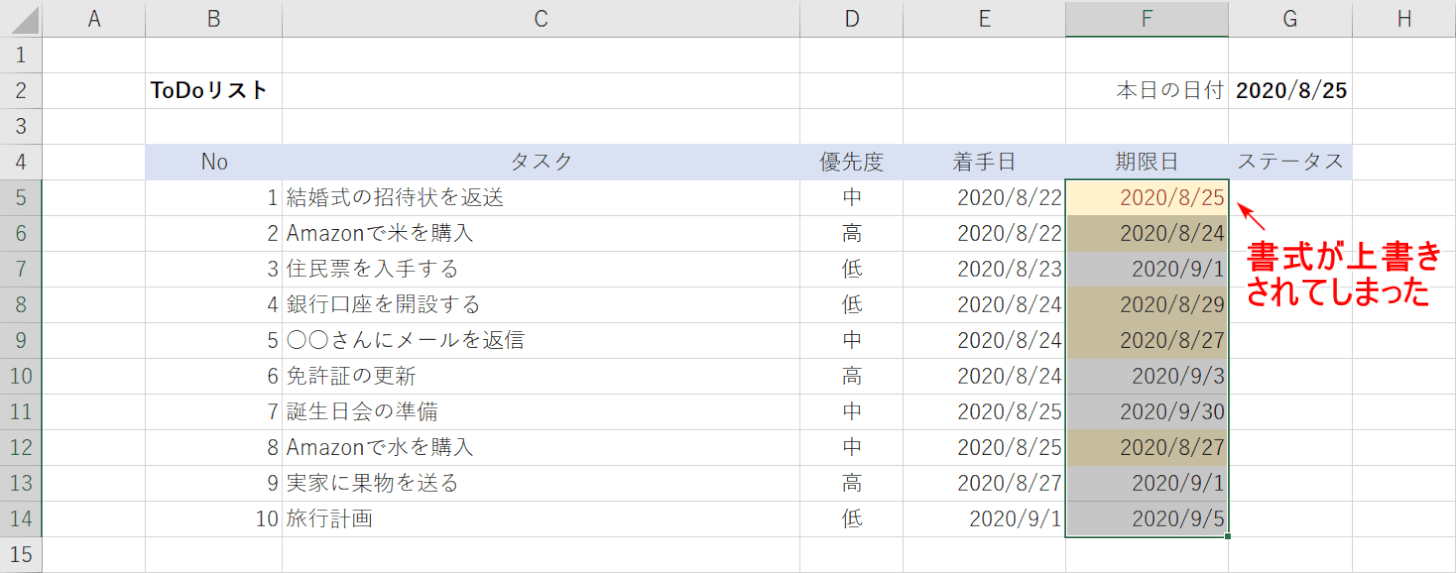The width and height of the screenshot is (1456, 573).
Task: Click the タスク header cell
Action: click(x=541, y=162)
